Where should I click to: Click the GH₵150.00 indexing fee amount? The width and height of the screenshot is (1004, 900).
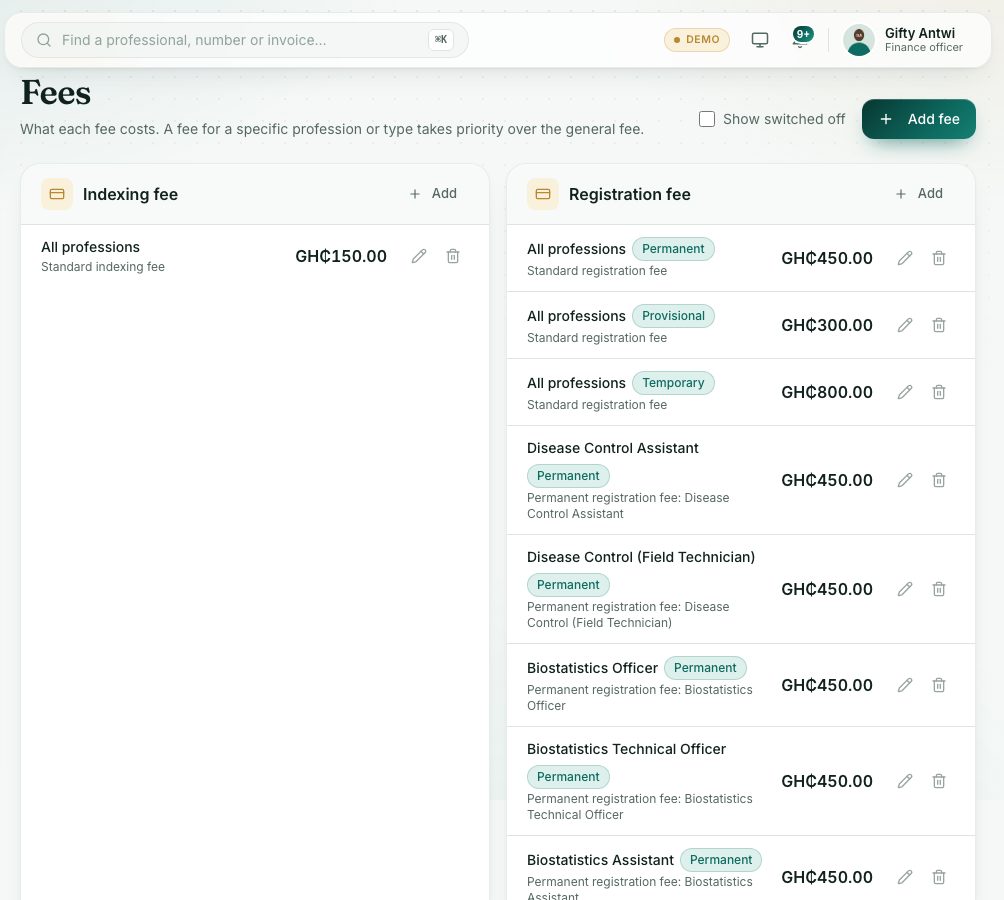(x=341, y=257)
